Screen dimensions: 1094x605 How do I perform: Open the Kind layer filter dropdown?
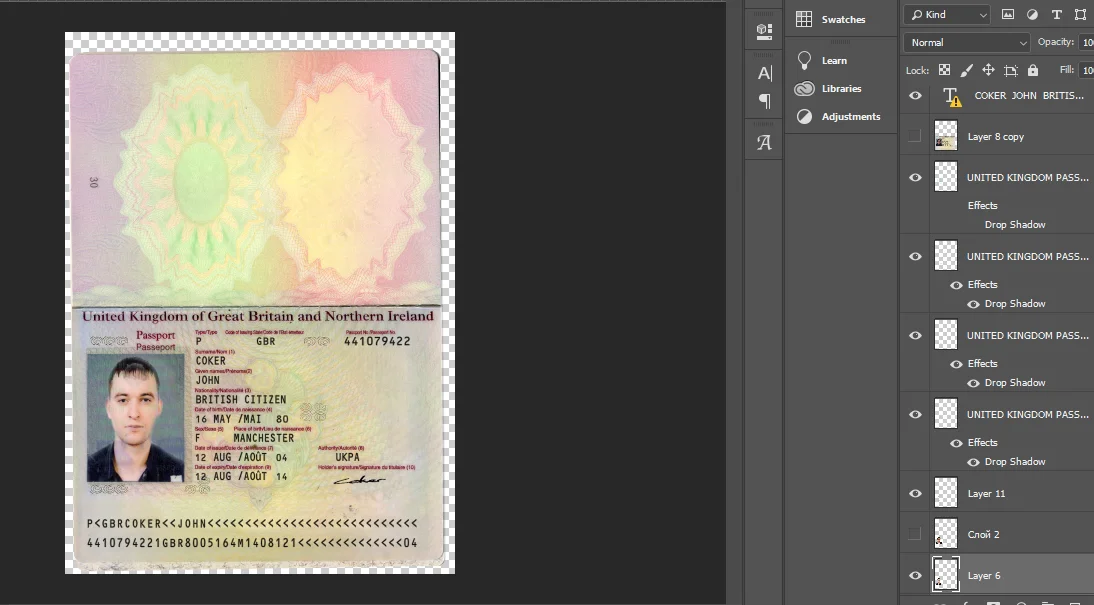tap(946, 15)
